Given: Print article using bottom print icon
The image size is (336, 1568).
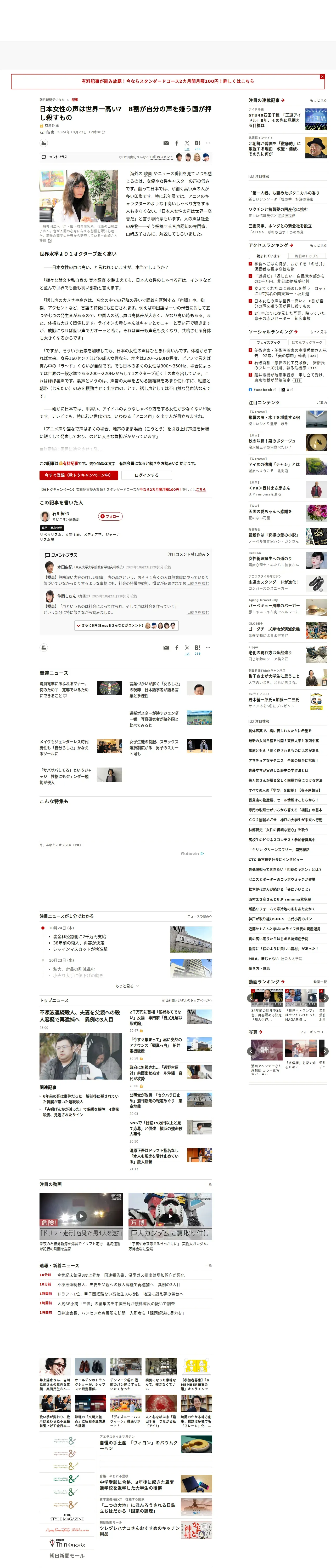Looking at the screenshot, I should click(43, 648).
